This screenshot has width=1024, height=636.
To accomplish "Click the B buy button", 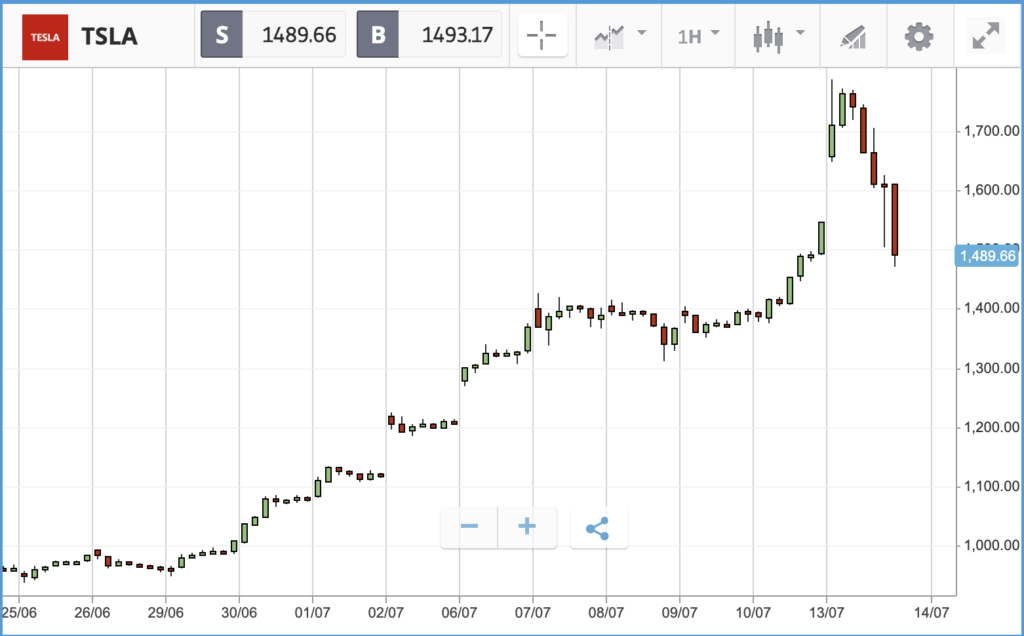I will 378,34.
